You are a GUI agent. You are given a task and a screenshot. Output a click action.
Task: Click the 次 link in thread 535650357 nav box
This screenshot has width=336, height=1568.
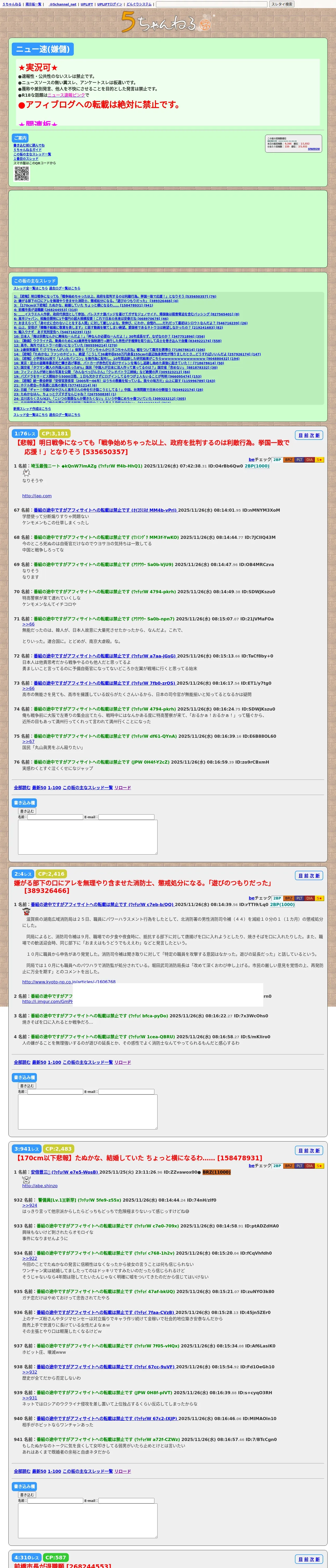(312, 435)
